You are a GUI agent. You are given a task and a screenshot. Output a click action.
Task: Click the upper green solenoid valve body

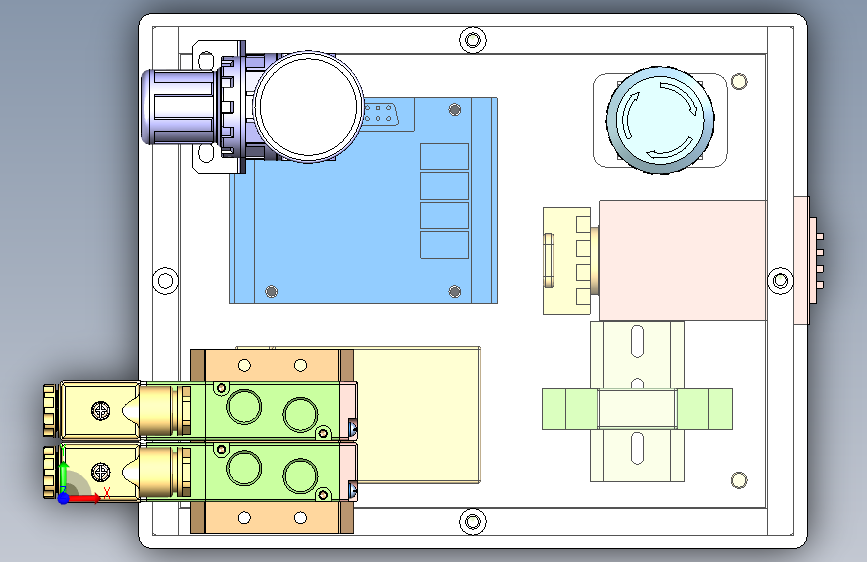272,411
